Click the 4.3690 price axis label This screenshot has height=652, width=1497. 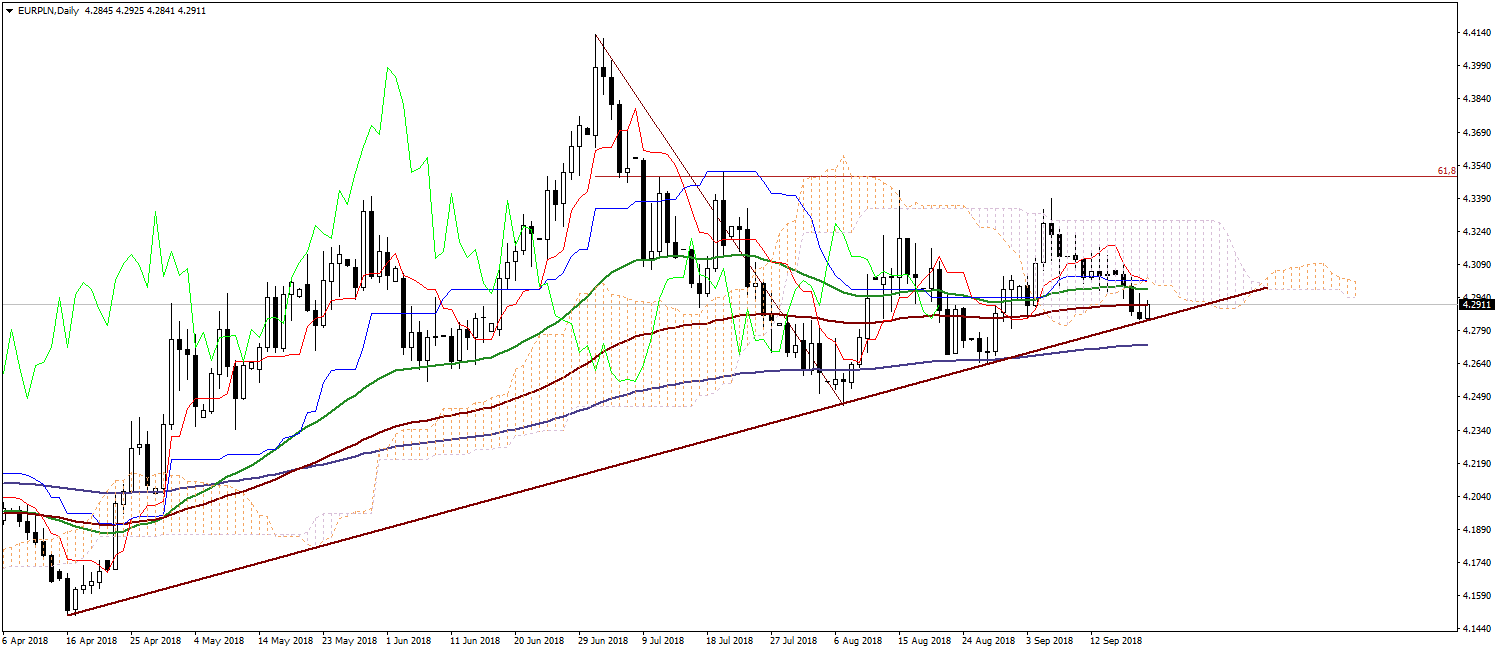(1476, 132)
